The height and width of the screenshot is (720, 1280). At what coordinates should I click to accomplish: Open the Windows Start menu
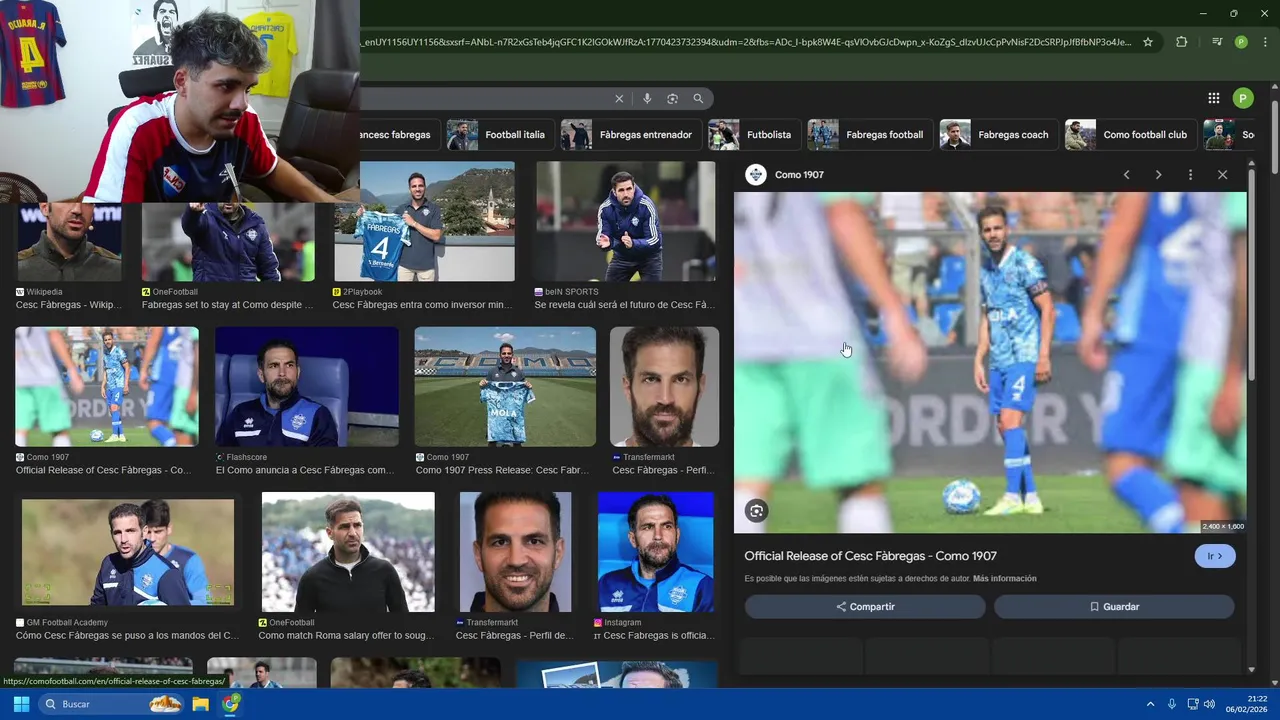coord(21,704)
